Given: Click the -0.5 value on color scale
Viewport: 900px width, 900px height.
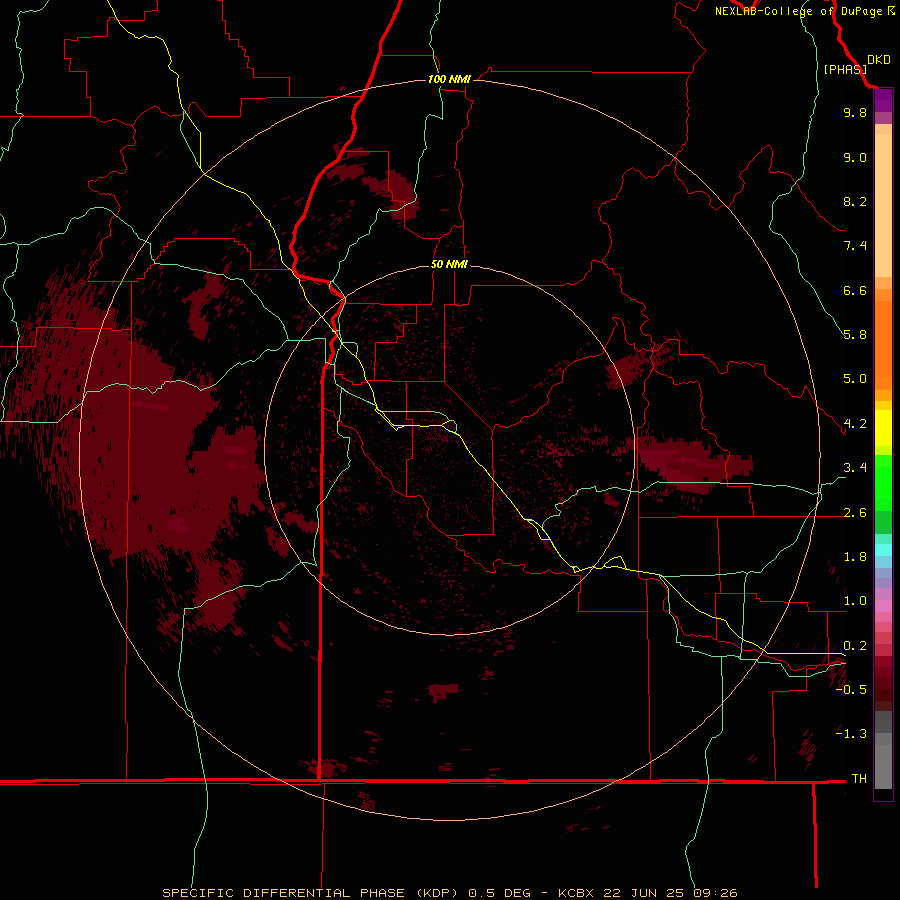Looking at the screenshot, I should (851, 690).
